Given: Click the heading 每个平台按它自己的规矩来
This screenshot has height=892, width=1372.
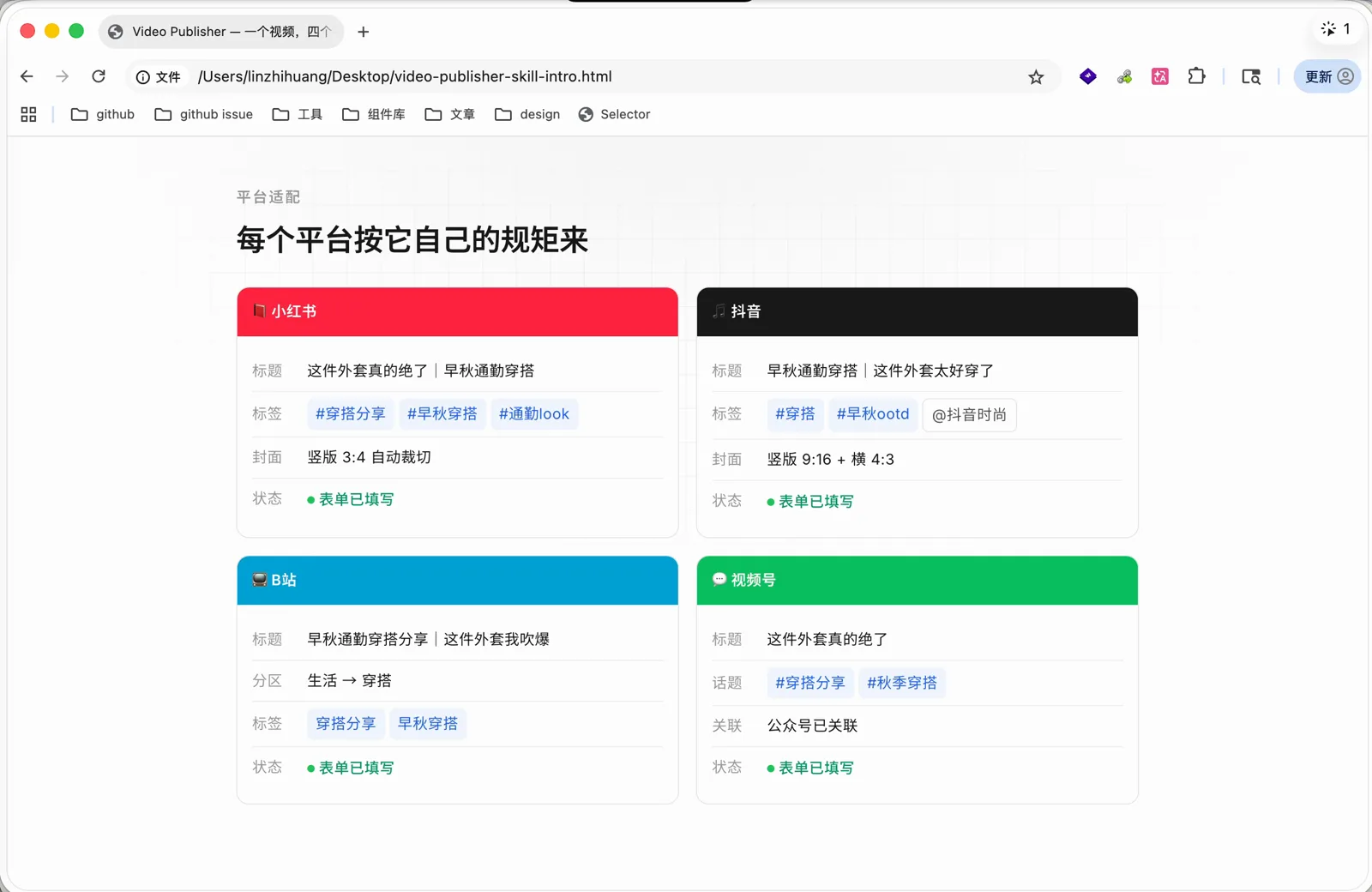Looking at the screenshot, I should coord(412,239).
